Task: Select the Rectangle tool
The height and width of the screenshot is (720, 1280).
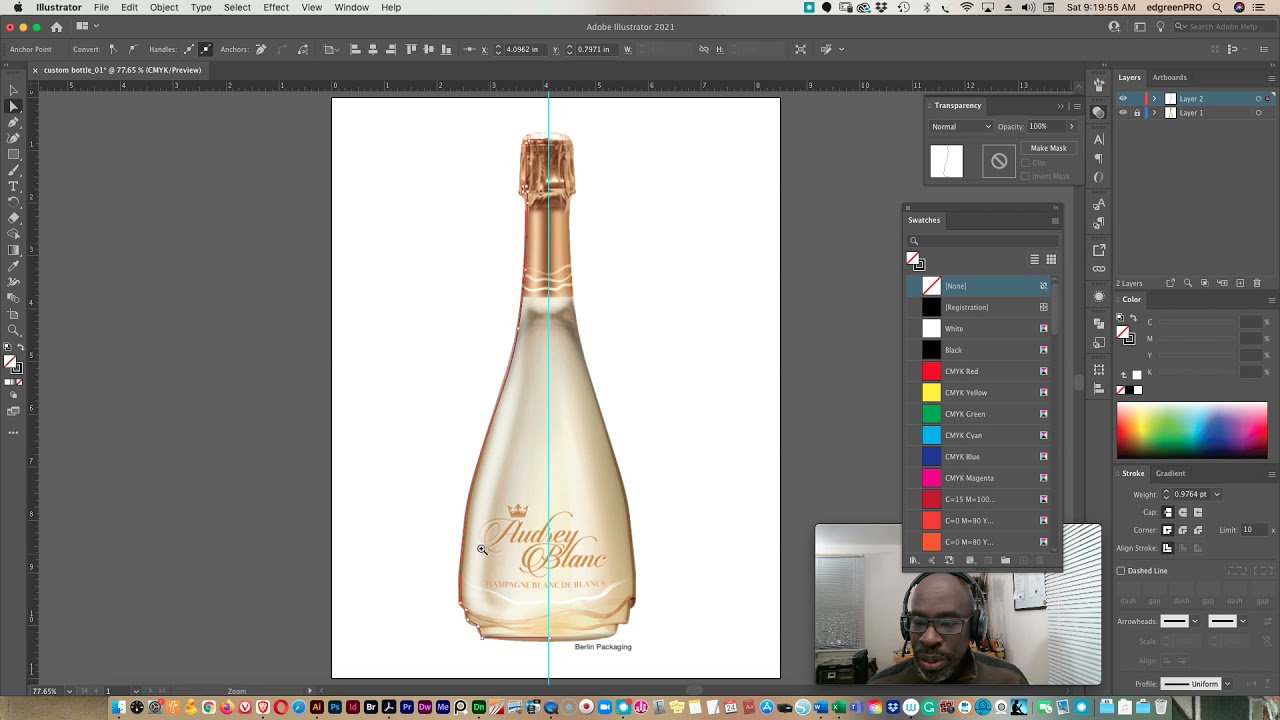Action: [x=14, y=154]
